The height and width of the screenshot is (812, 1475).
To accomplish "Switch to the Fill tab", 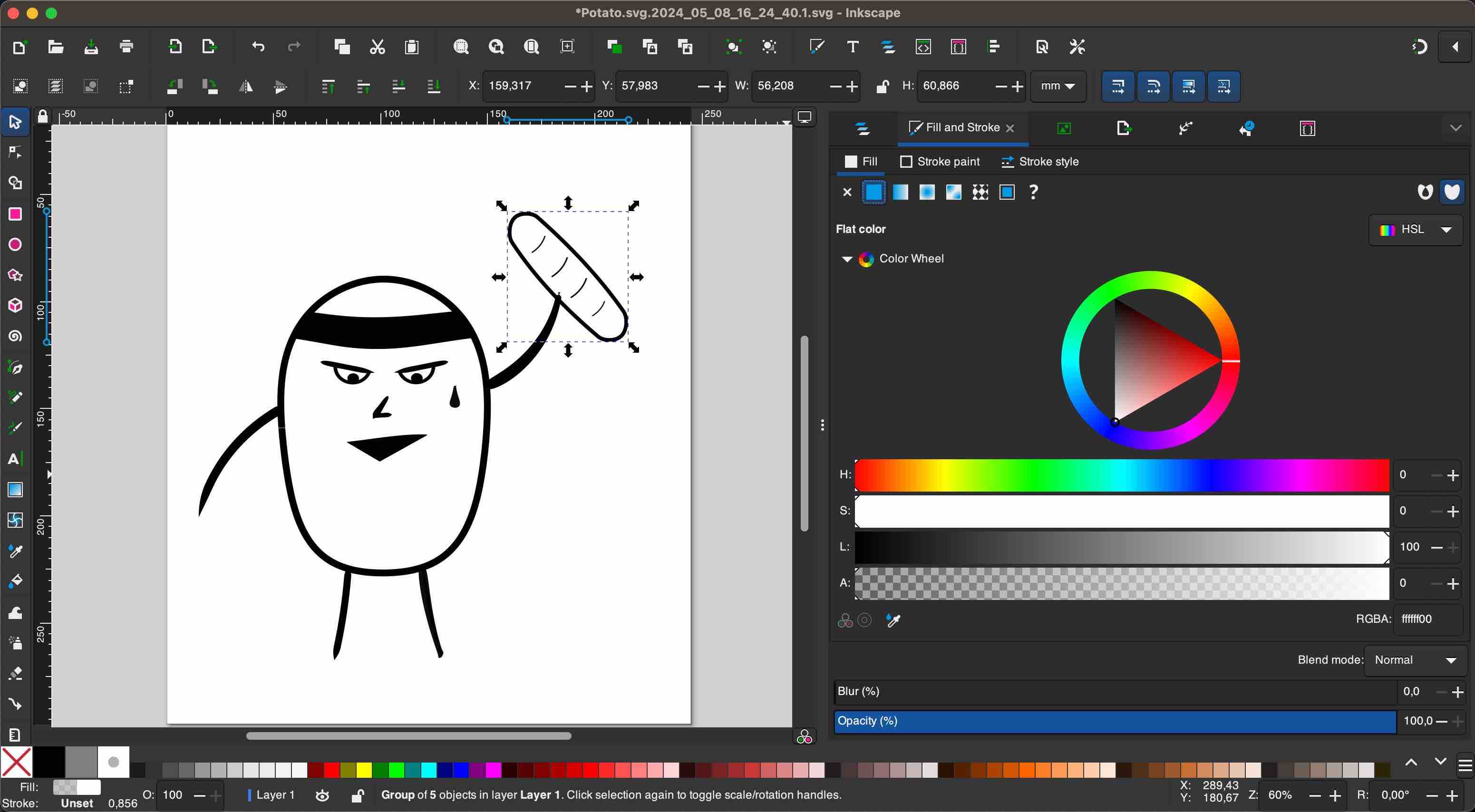I will pyautogui.click(x=861, y=162).
